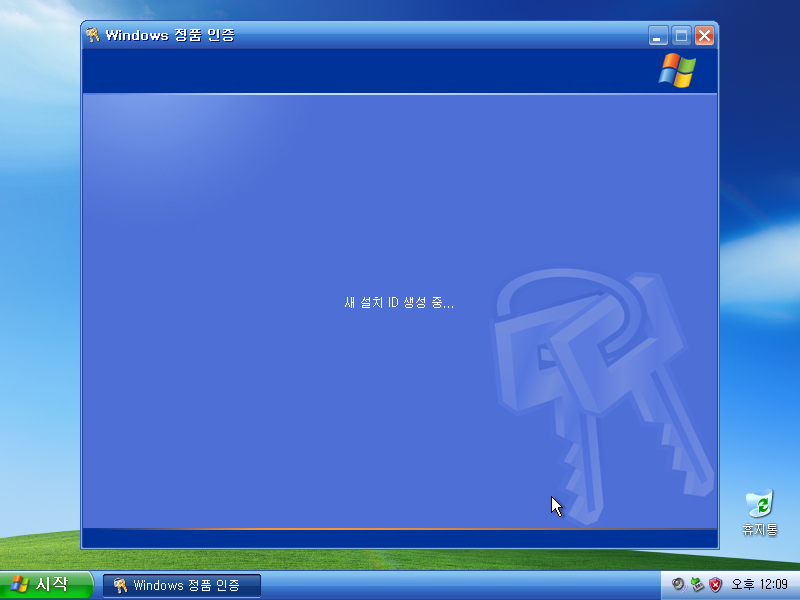Screen dimensions: 800x600
Task: Click the Windows 정품 인증 taskbar button
Action: click(182, 585)
